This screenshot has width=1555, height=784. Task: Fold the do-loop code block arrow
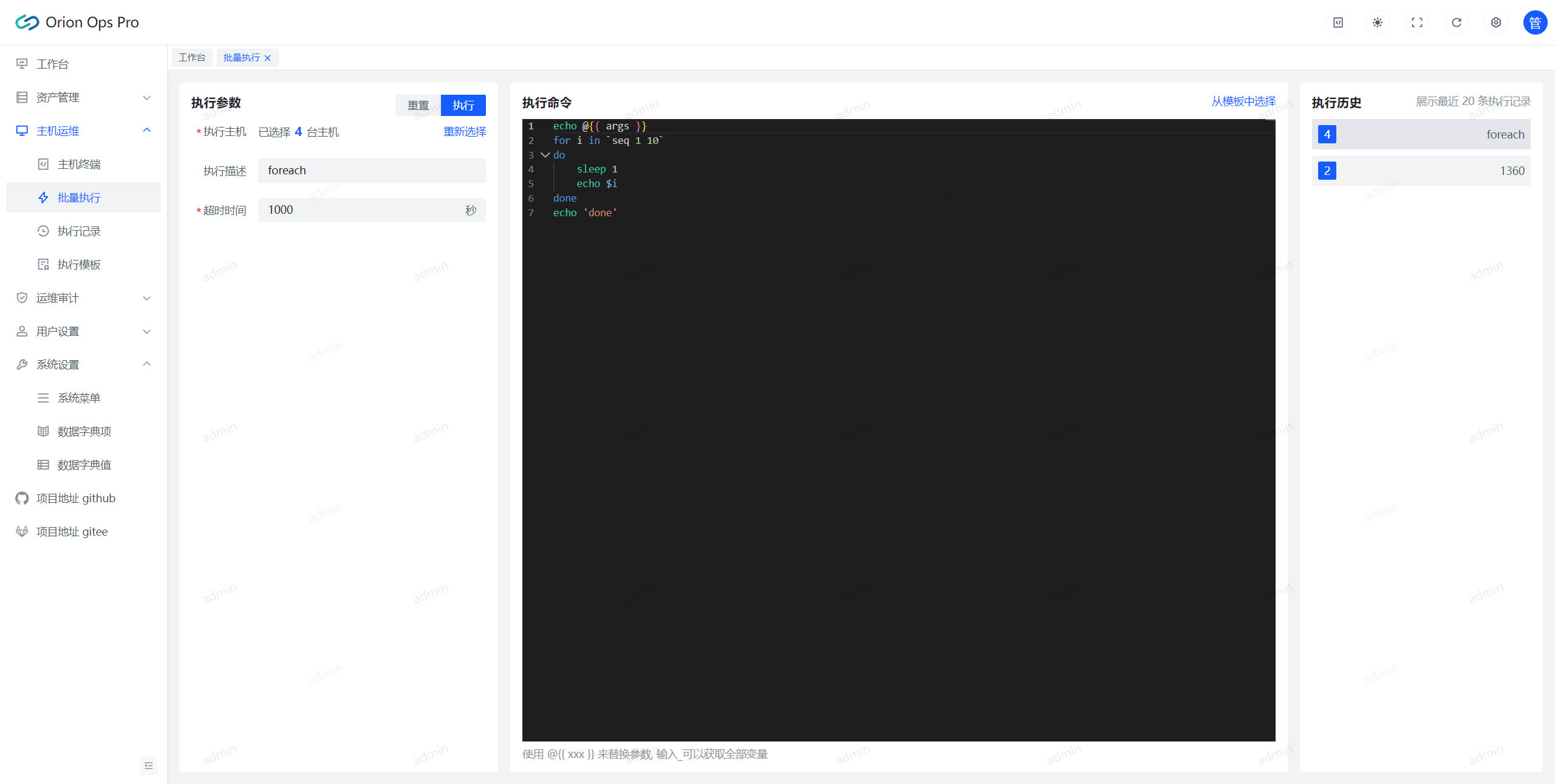pyautogui.click(x=545, y=155)
